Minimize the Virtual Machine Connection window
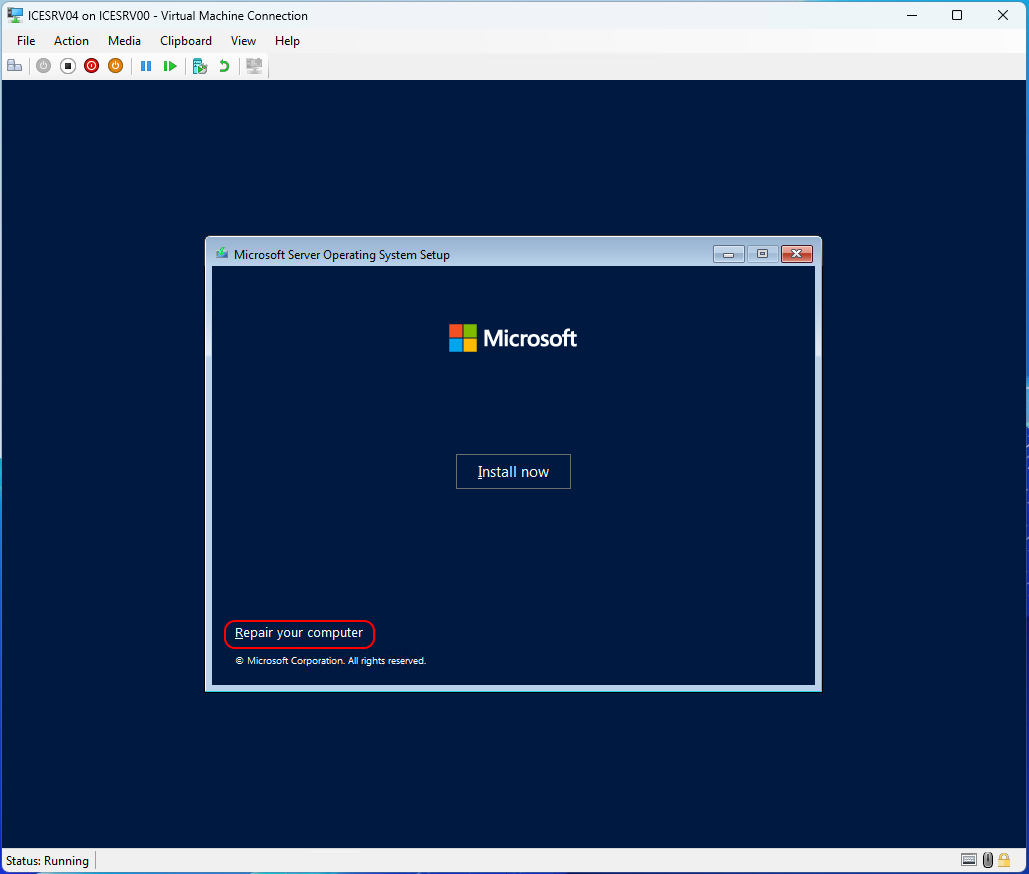Image resolution: width=1029 pixels, height=874 pixels. [912, 15]
